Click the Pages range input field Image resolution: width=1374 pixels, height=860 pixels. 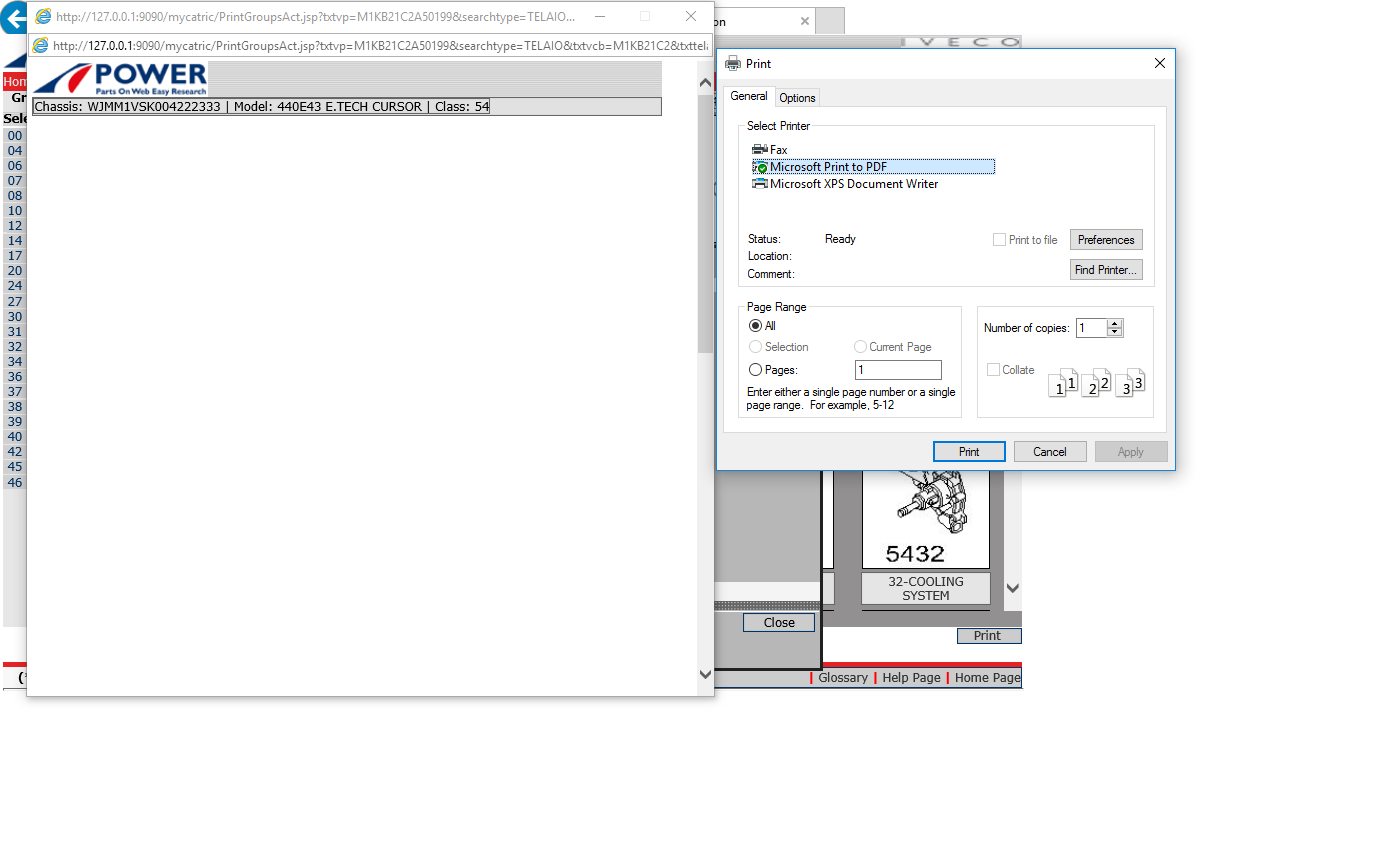point(897,370)
